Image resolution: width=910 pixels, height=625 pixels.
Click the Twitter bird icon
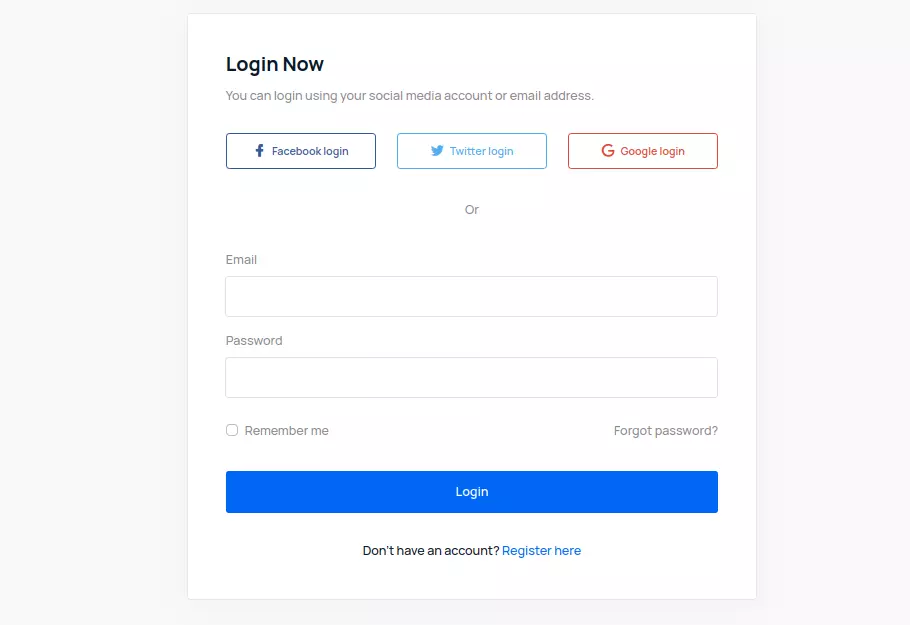(x=437, y=151)
